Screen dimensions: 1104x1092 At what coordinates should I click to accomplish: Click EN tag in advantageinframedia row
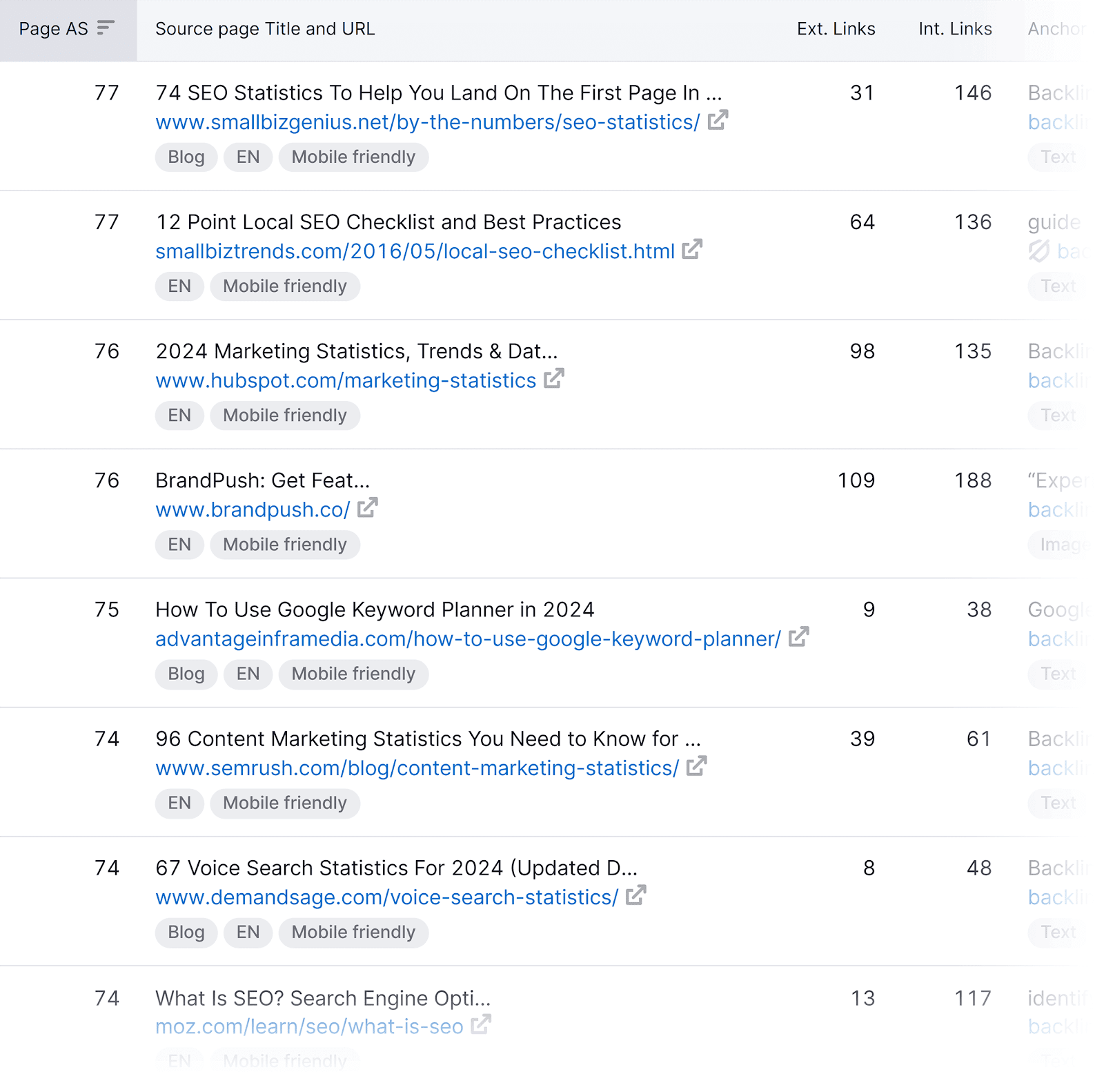click(248, 674)
